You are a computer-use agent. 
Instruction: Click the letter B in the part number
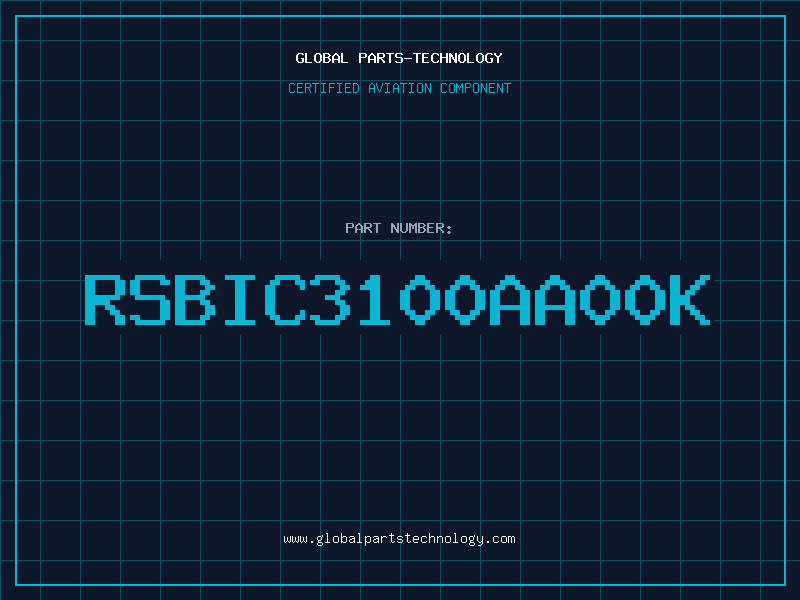point(195,299)
